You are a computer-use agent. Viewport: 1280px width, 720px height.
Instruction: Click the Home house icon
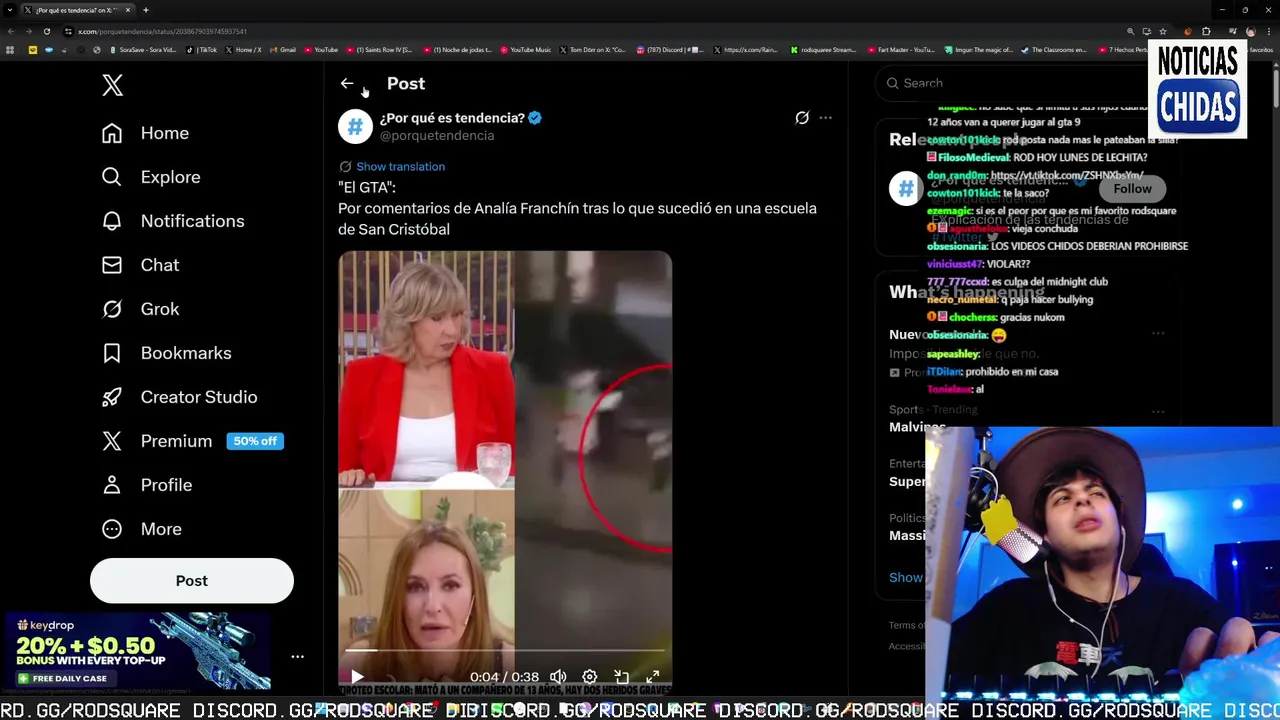(x=112, y=133)
